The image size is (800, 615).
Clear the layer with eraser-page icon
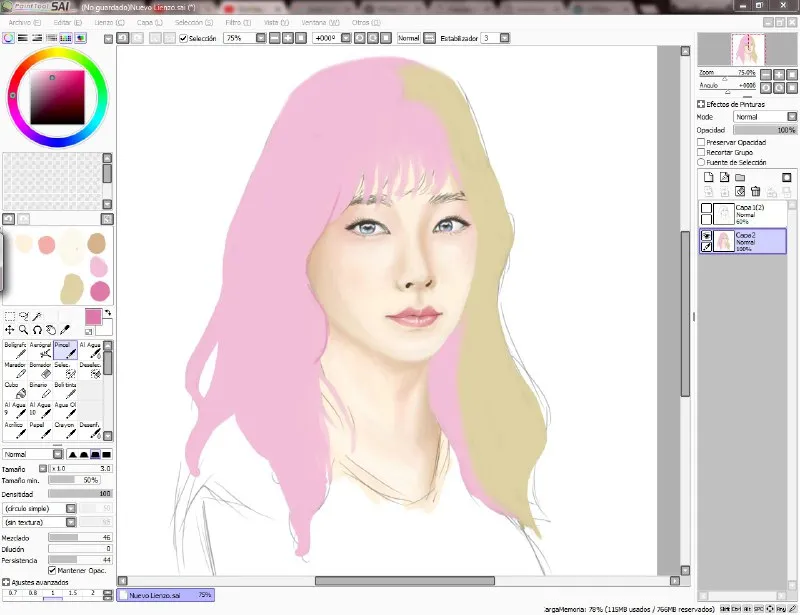[740, 191]
